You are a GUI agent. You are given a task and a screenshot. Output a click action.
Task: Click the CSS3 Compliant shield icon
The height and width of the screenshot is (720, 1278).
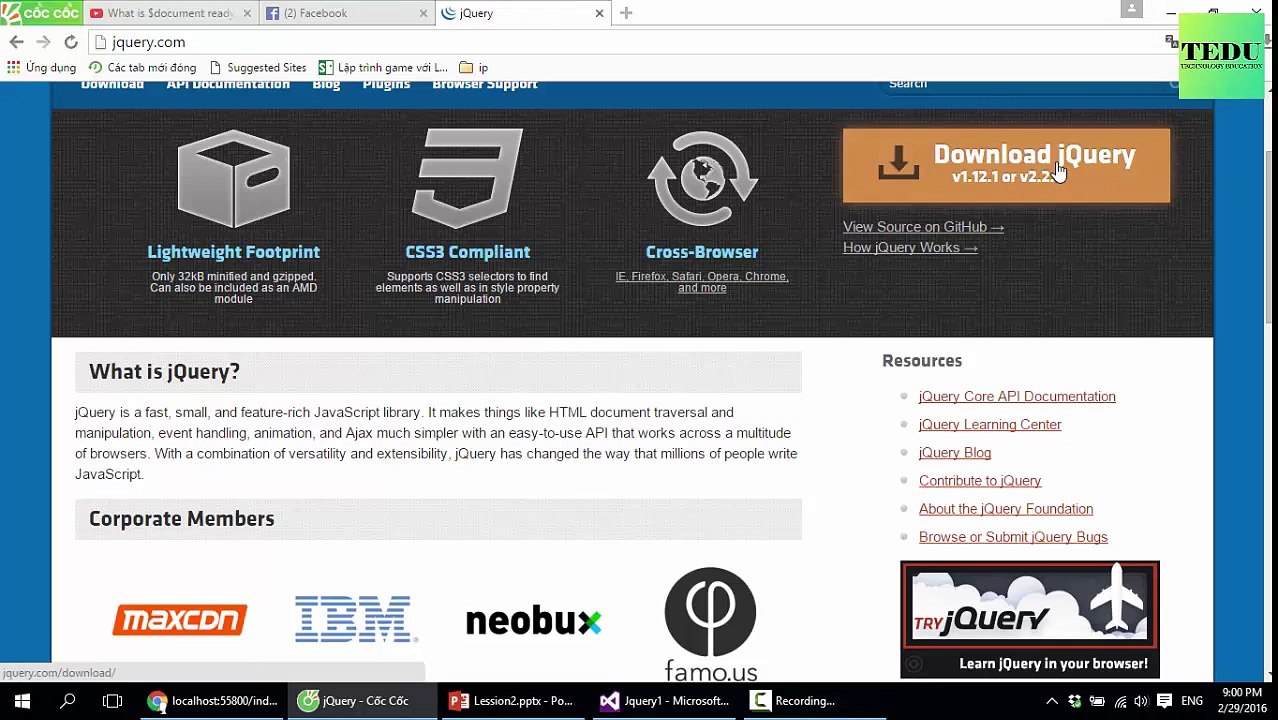pos(467,179)
